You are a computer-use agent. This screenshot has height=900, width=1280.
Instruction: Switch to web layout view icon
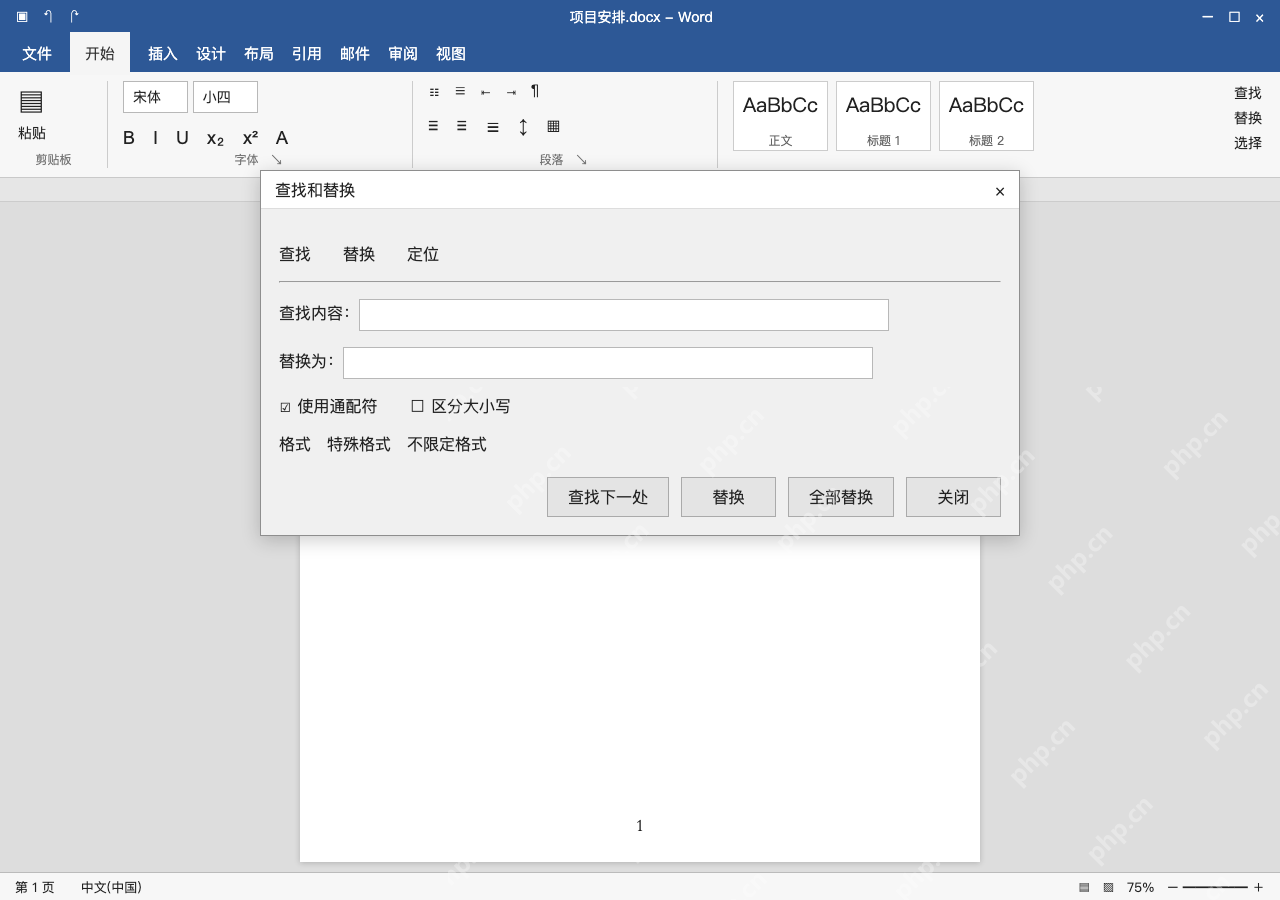pyautogui.click(x=1108, y=887)
